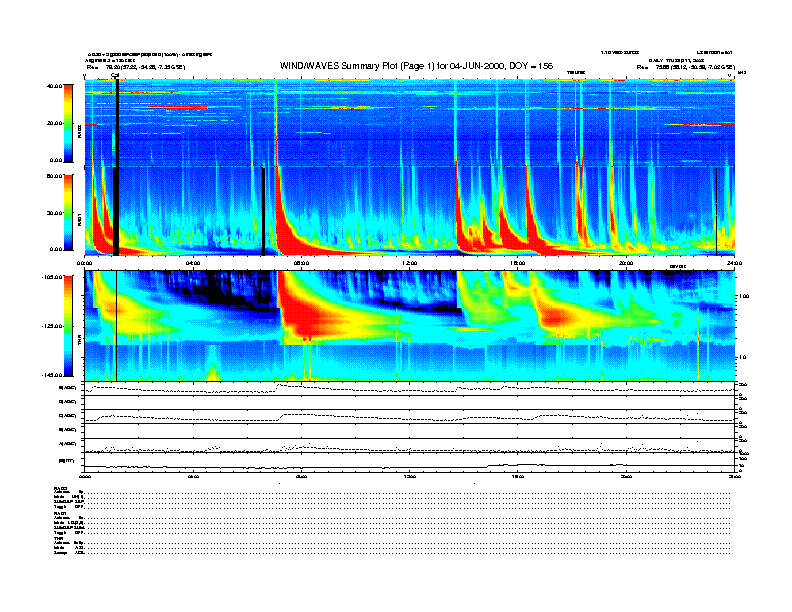
Task: Click the large red burst near 08:00 in TNR
Action: click(308, 316)
